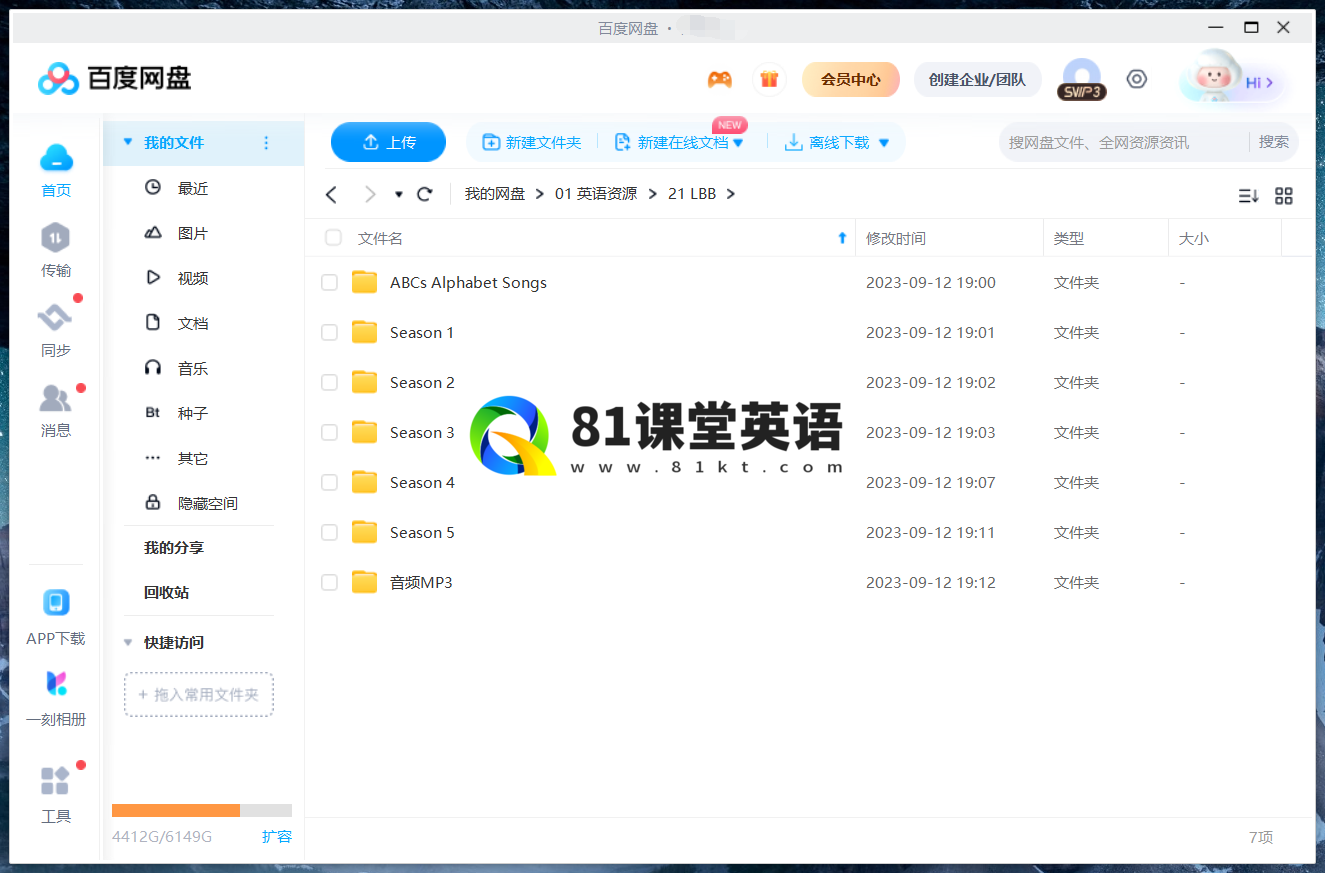Screen dimensions: 1325x873
Task: Open the settings hexagon icon
Action: click(x=1137, y=79)
